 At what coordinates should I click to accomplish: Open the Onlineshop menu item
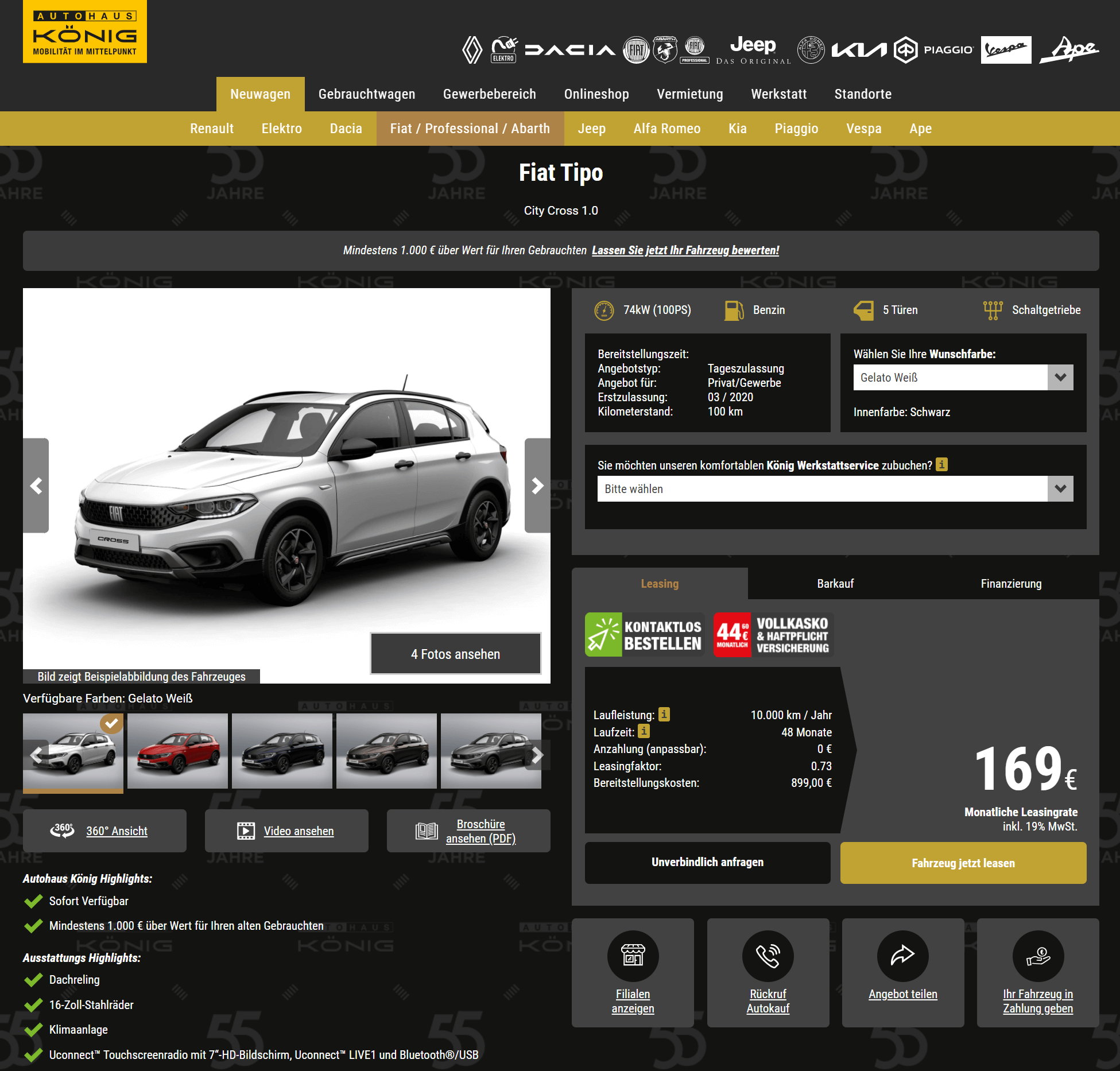tap(596, 94)
